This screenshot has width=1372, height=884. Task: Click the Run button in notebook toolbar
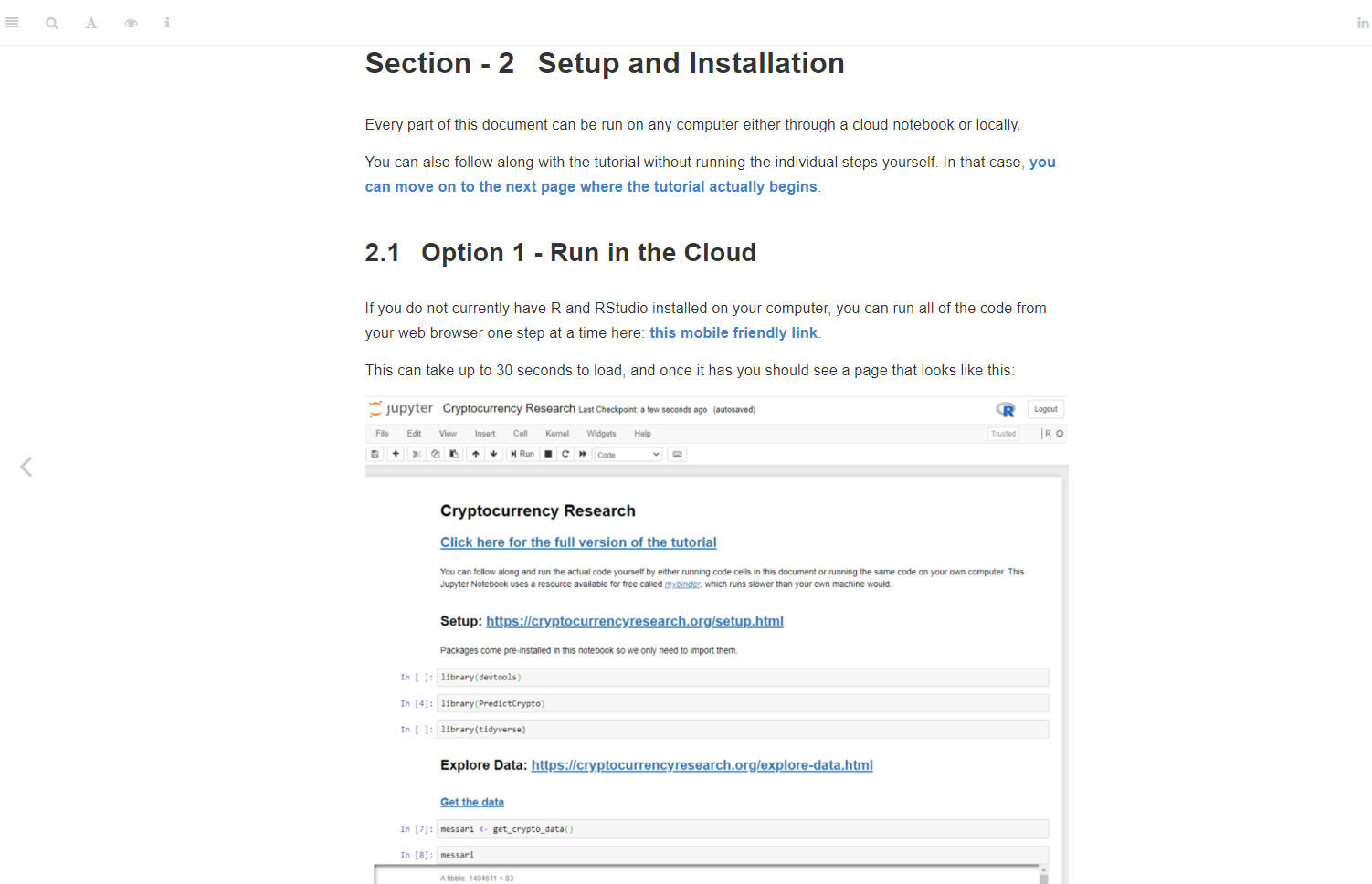[x=522, y=454]
